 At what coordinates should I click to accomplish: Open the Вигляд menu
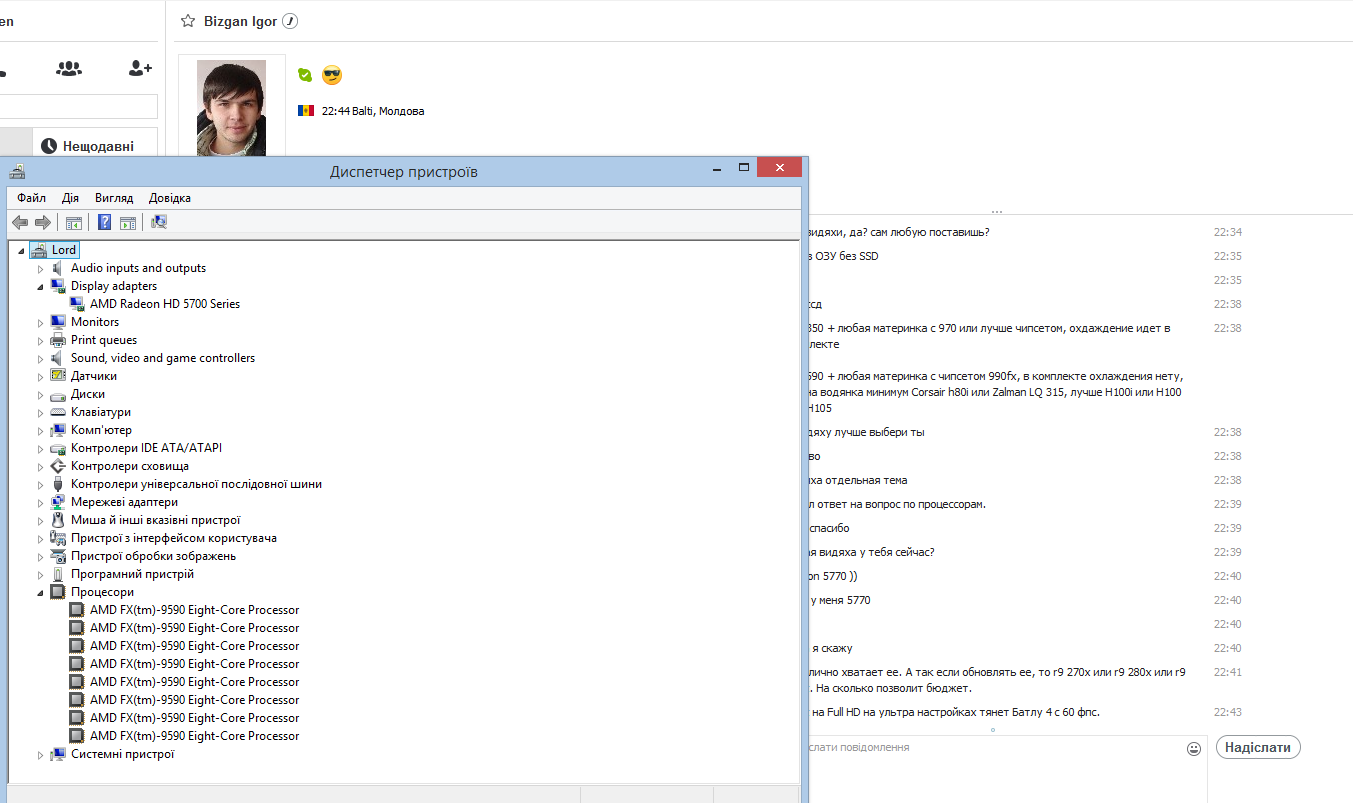(114, 198)
